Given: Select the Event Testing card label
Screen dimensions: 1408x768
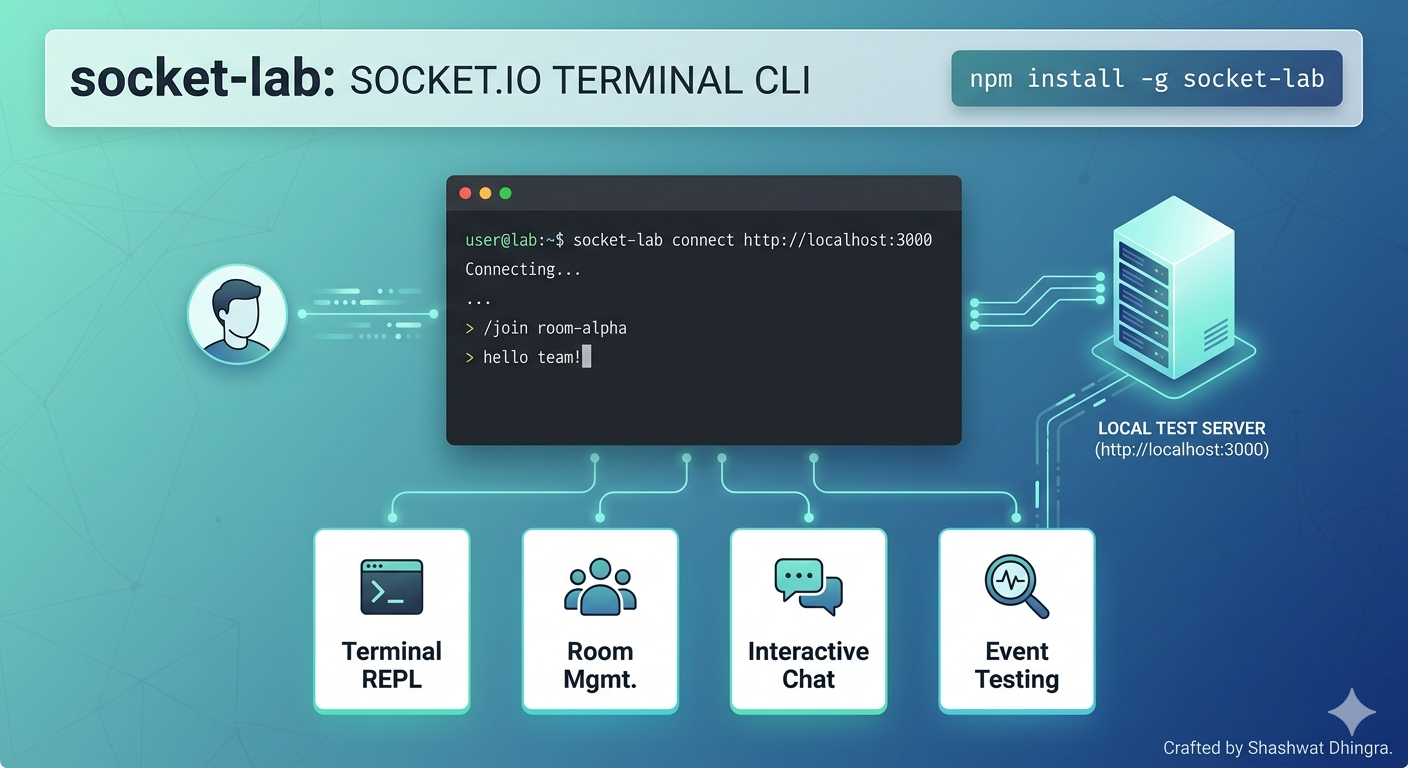Looking at the screenshot, I should click(x=1016, y=665).
